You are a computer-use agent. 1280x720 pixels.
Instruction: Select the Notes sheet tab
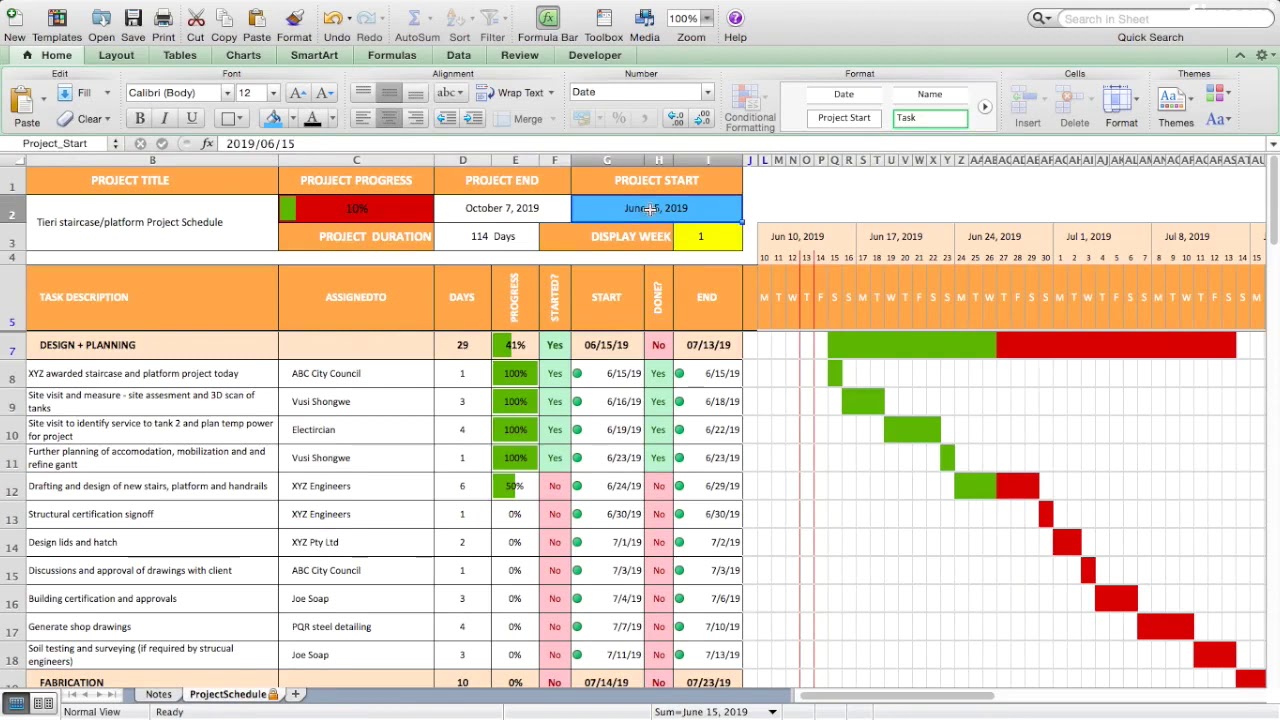(158, 694)
